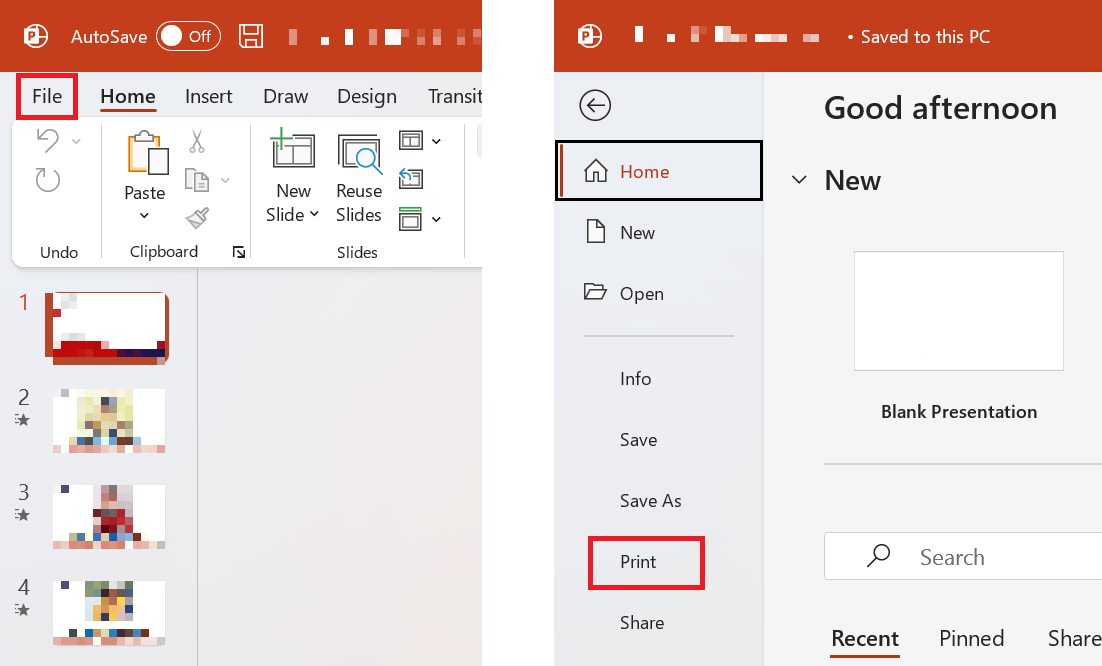Screen dimensions: 1102x666
Task: Open Share in the Backstage sidebar
Action: point(642,623)
